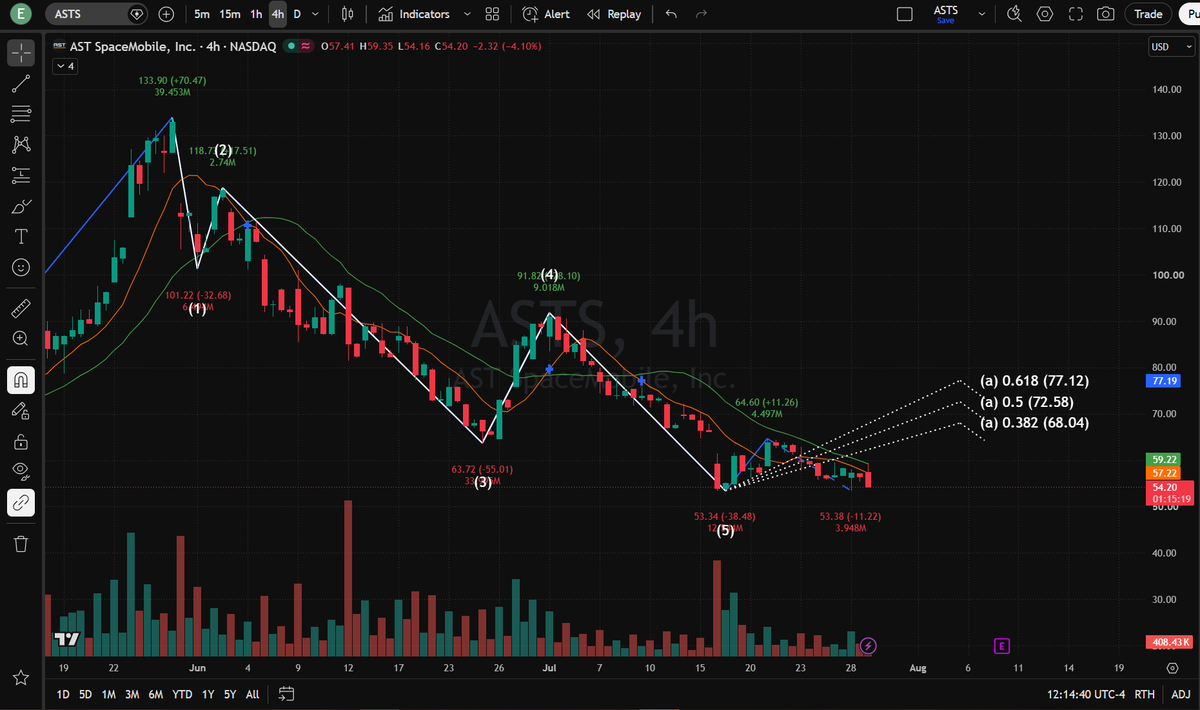Switch to the D daily timeframe
Screen dimensions: 1200x710
(297, 14)
